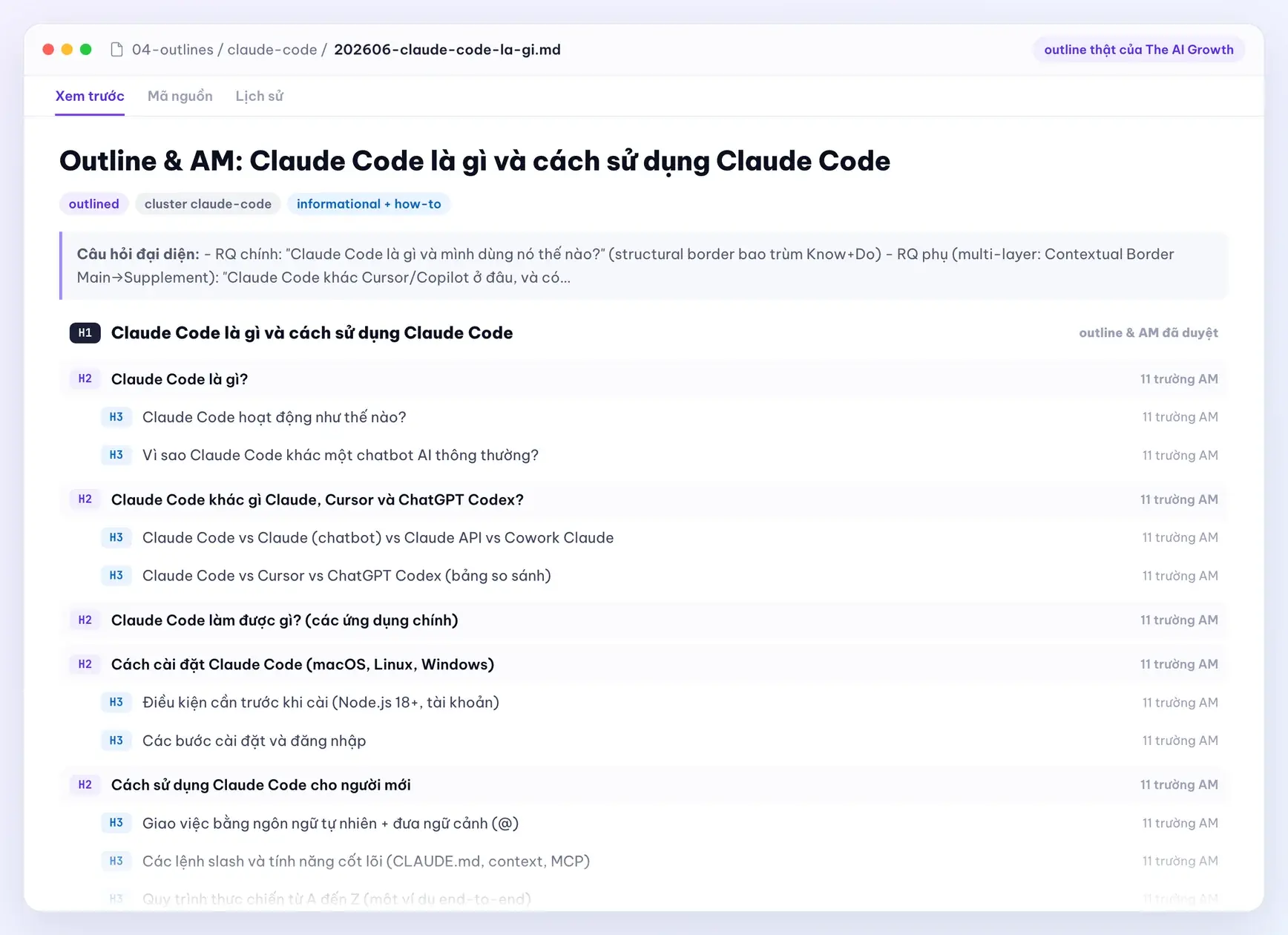Click H2 badge of 'Cách sử dụng Claude Code cho người mới'
This screenshot has height=935, width=1288.
tap(85, 785)
